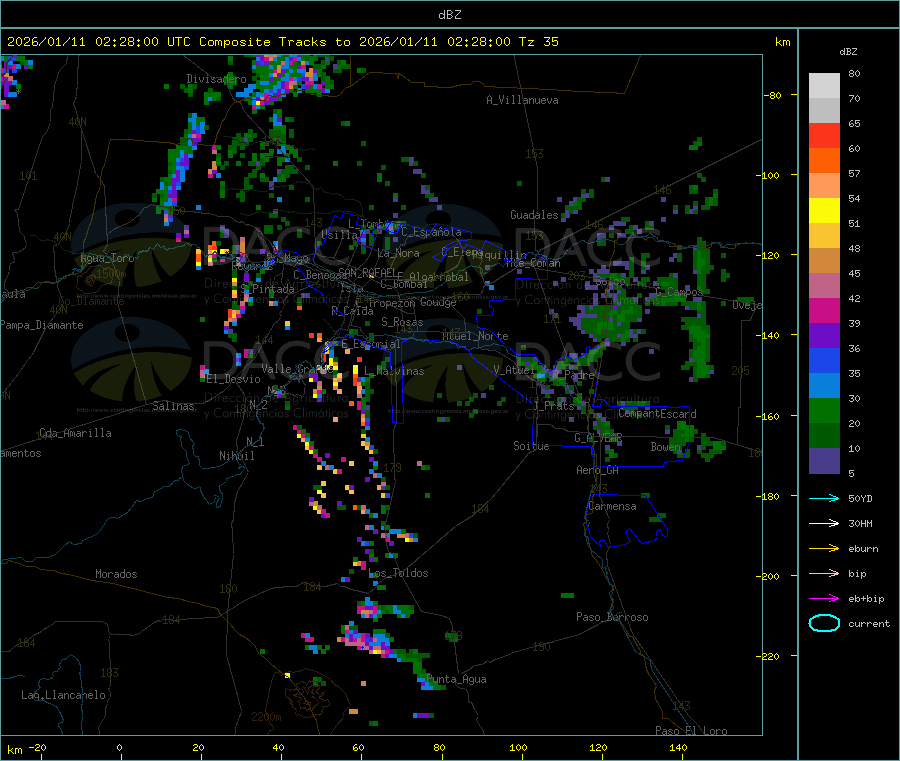Click the A_Villanueva map label
Screen dimensions: 900x761
point(522,100)
